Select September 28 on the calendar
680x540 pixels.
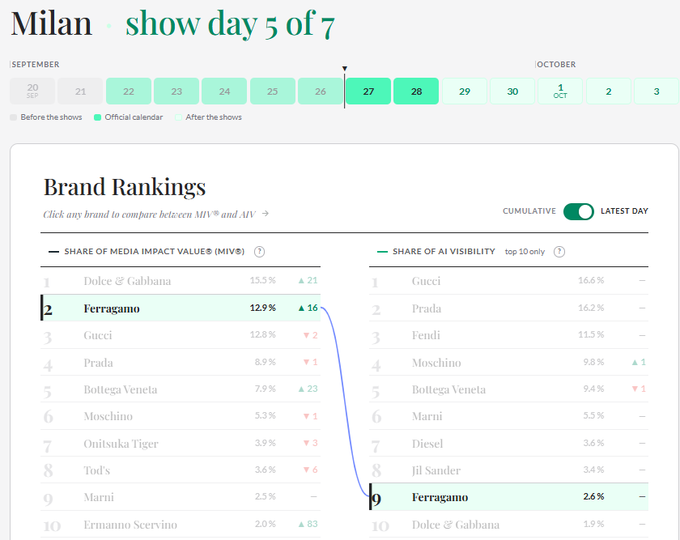click(x=416, y=91)
